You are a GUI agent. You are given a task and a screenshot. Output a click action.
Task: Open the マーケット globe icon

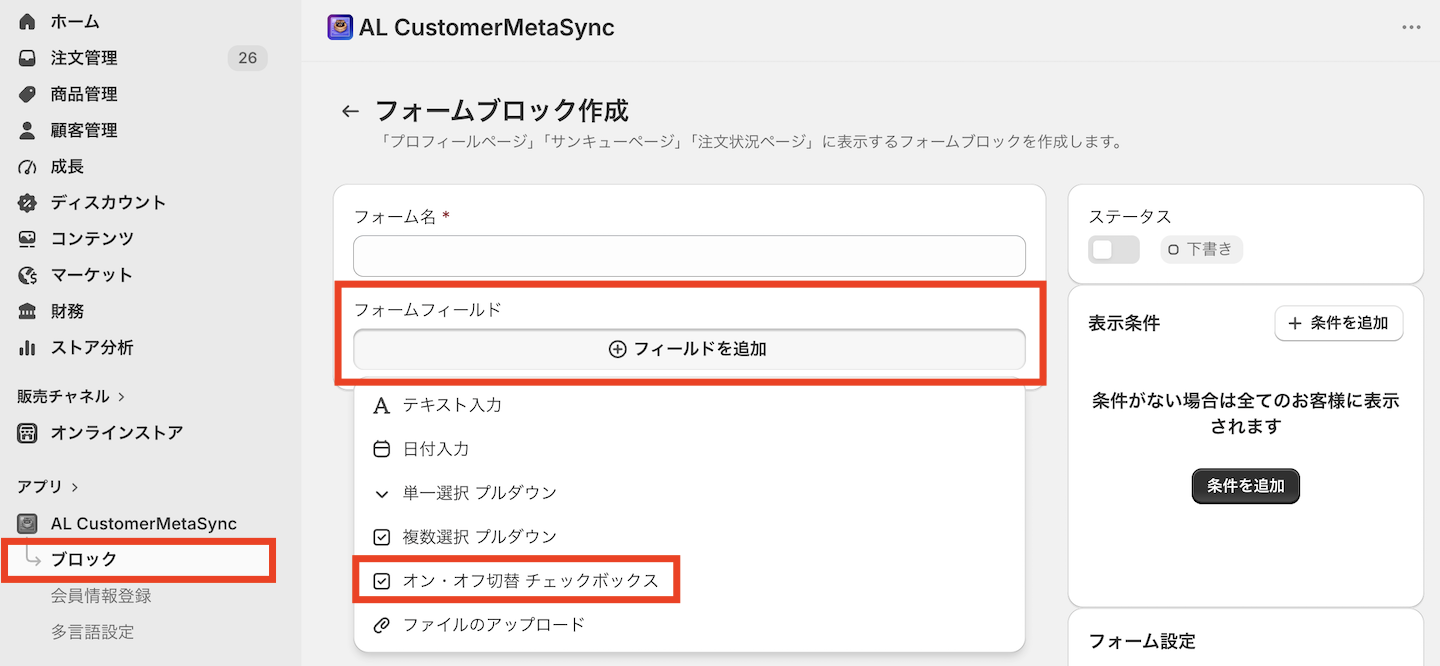tap(28, 275)
